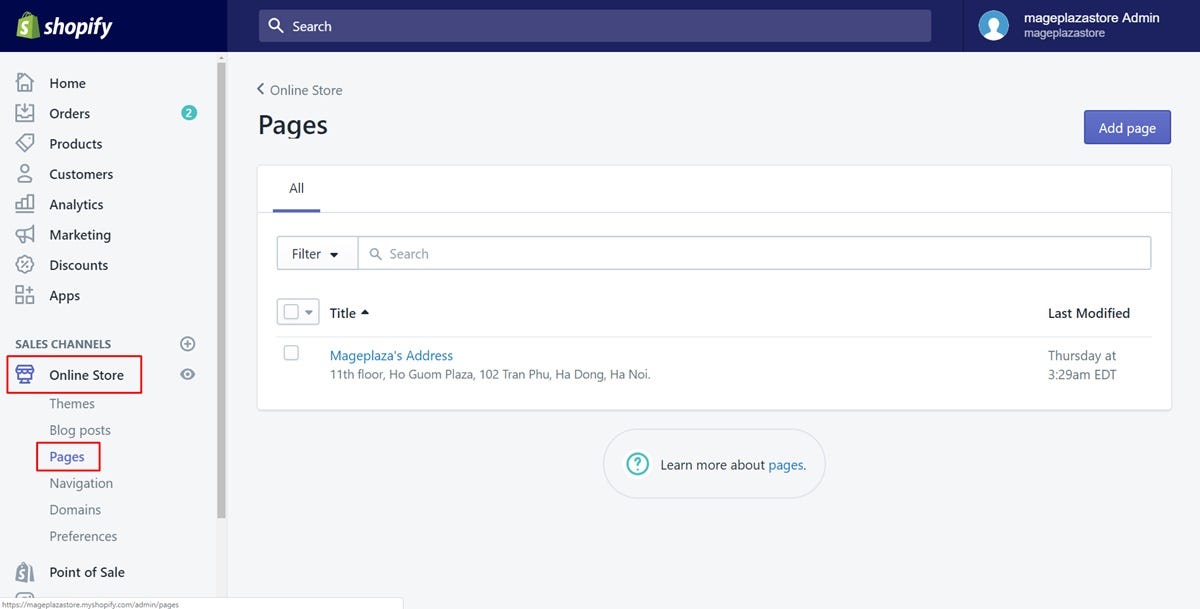Screen dimensions: 1200x609
Task: Open the Mageplaza's Address page link
Action: point(390,354)
